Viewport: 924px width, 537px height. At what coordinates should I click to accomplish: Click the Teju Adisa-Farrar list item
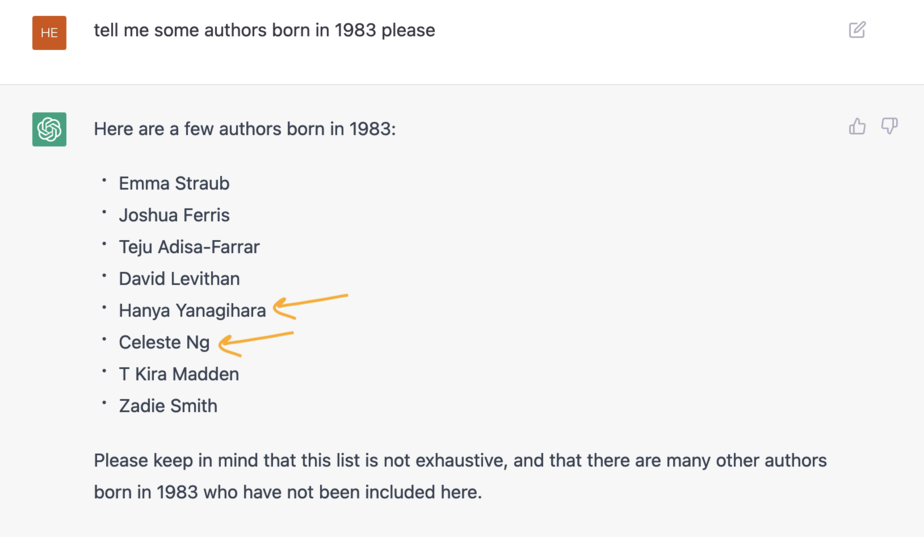pos(189,247)
